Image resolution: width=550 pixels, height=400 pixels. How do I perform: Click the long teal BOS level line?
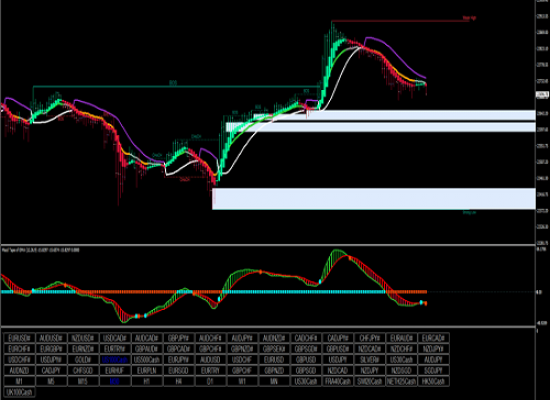176,86
